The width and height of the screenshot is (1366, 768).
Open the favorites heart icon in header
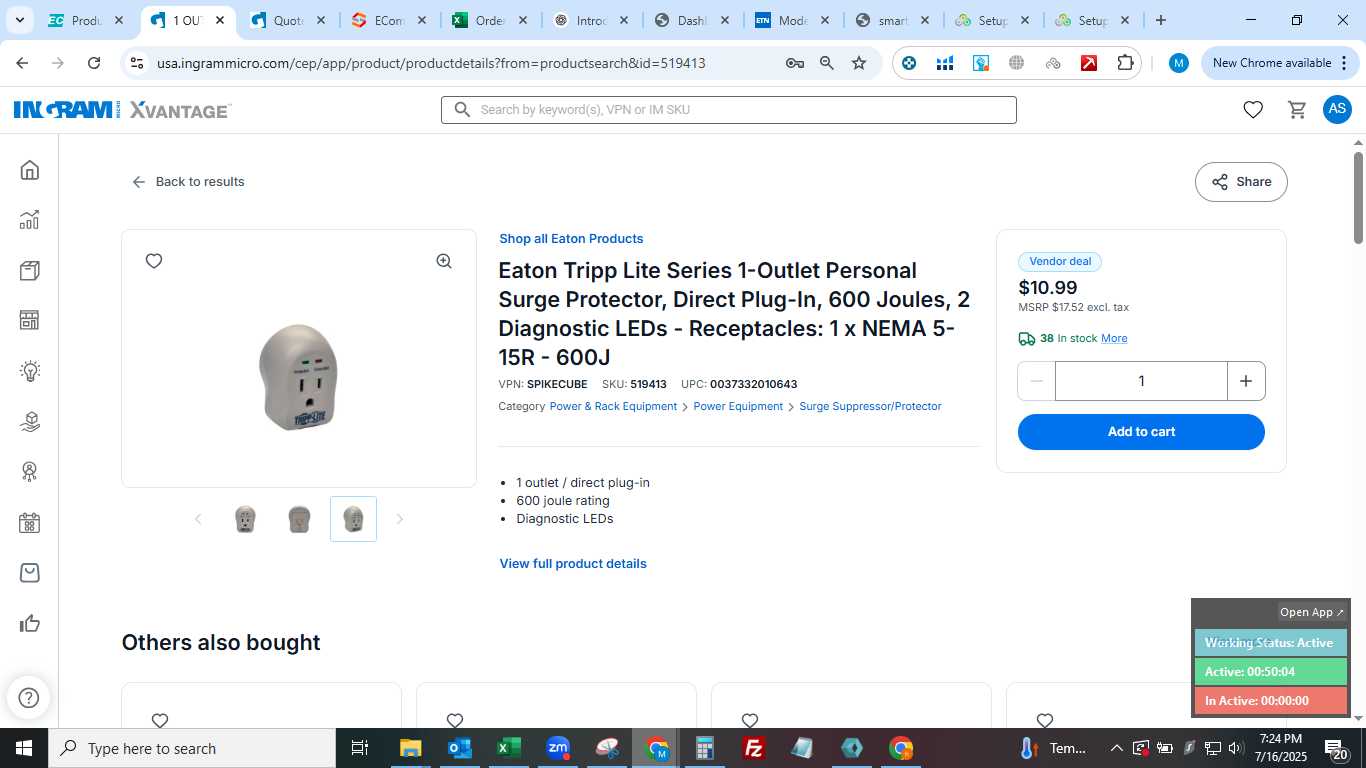(x=1253, y=110)
